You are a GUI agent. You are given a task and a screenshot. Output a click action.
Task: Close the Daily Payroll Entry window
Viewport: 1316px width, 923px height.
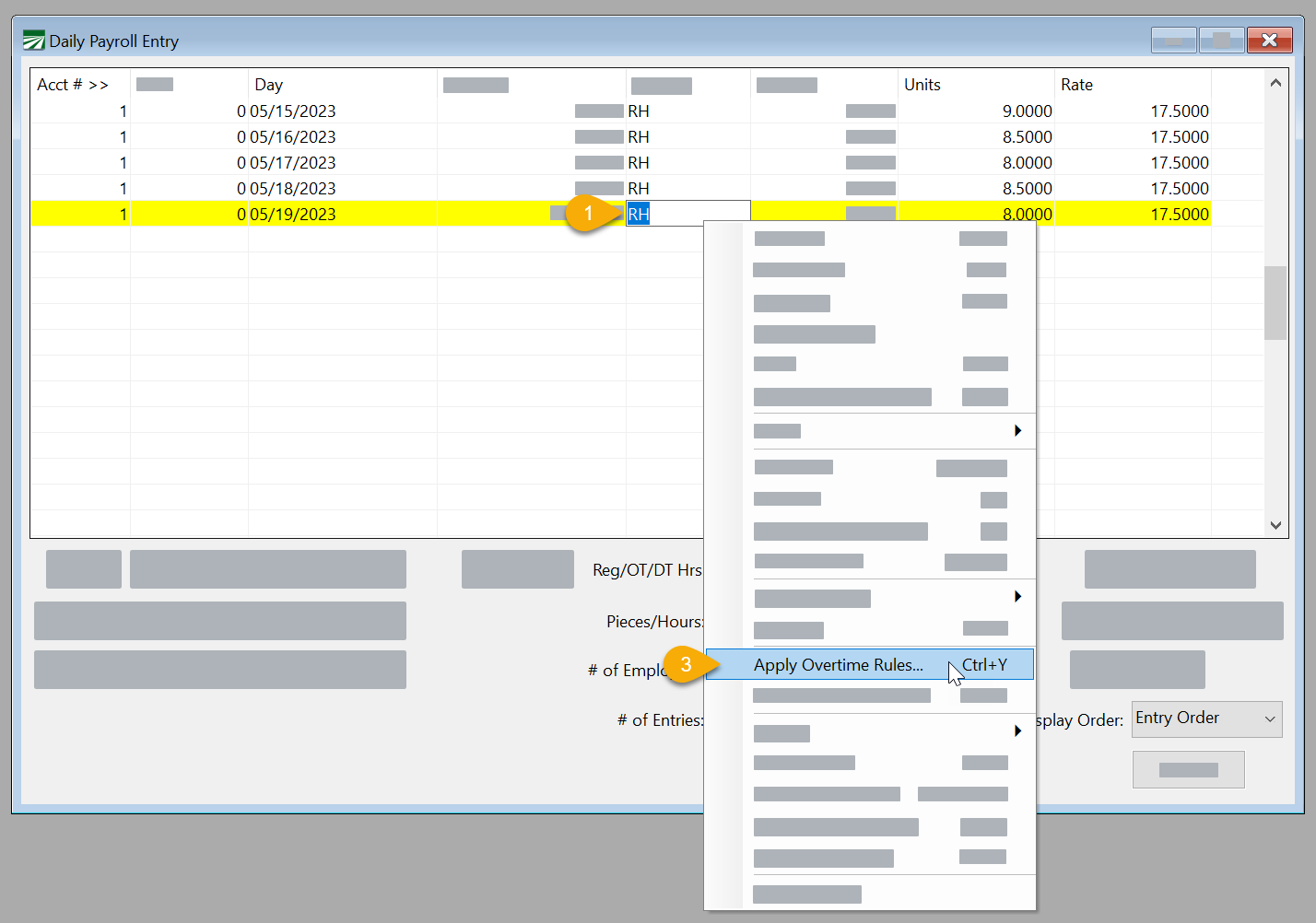[1269, 40]
